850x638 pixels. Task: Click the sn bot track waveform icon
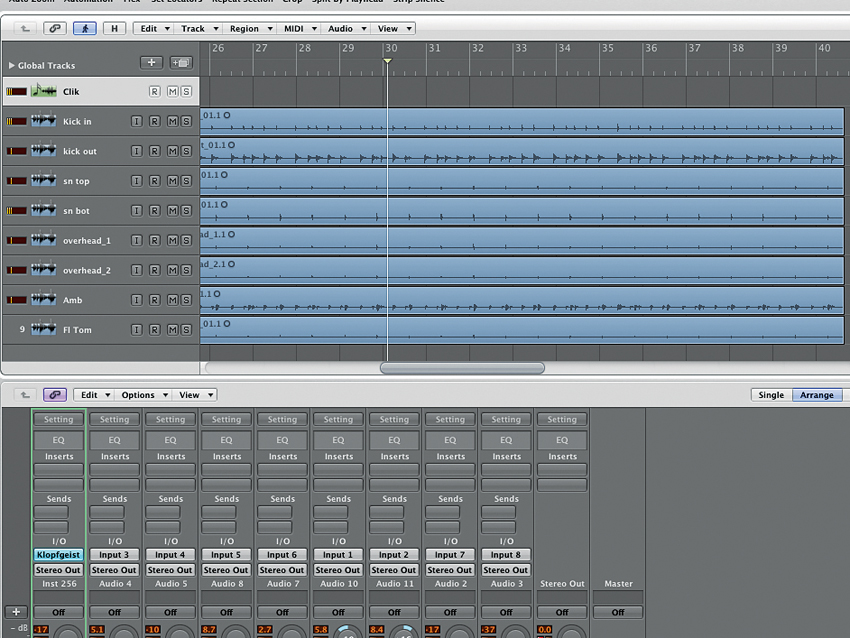click(x=43, y=210)
